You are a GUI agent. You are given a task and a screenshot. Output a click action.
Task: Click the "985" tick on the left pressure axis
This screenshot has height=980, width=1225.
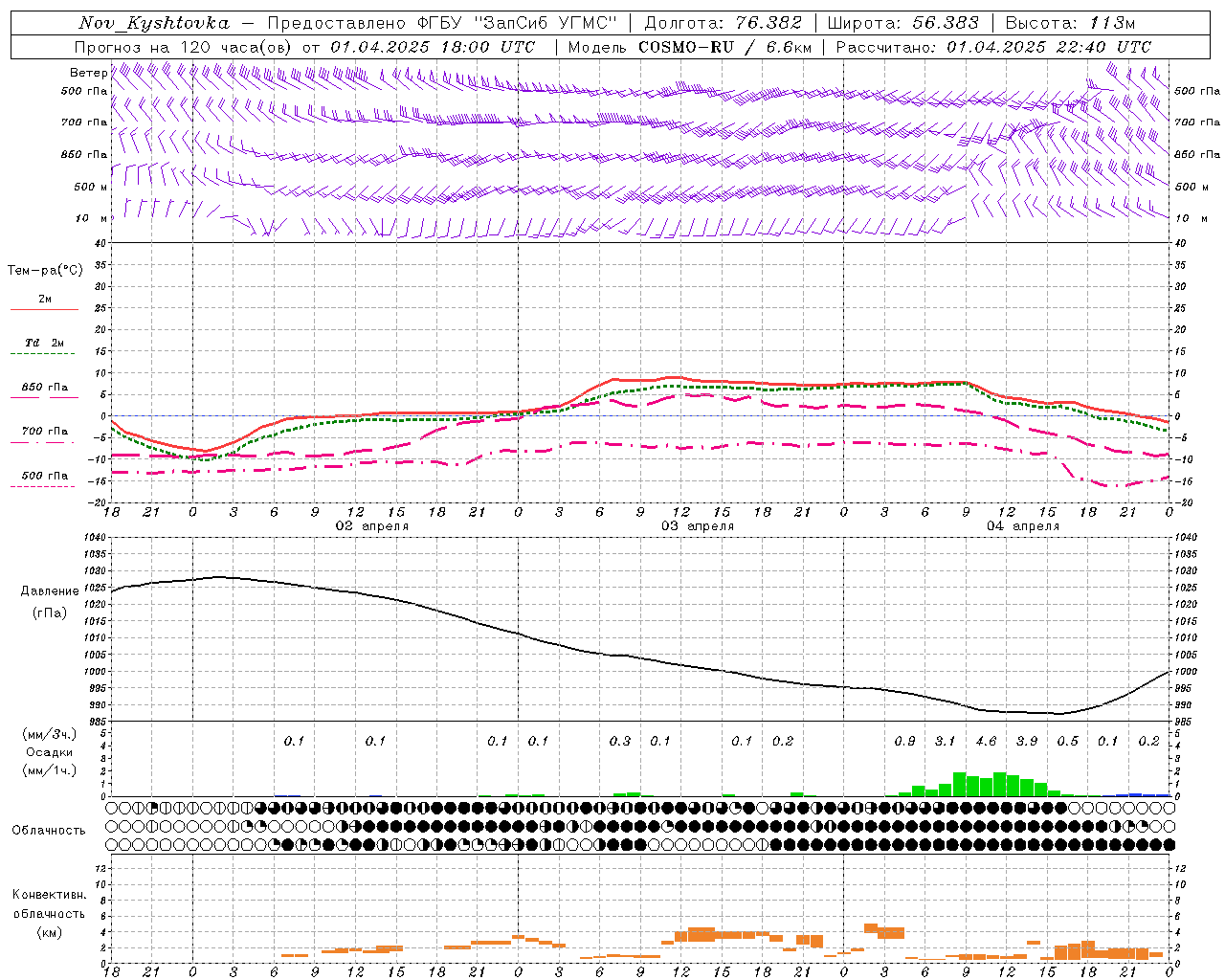click(x=96, y=722)
